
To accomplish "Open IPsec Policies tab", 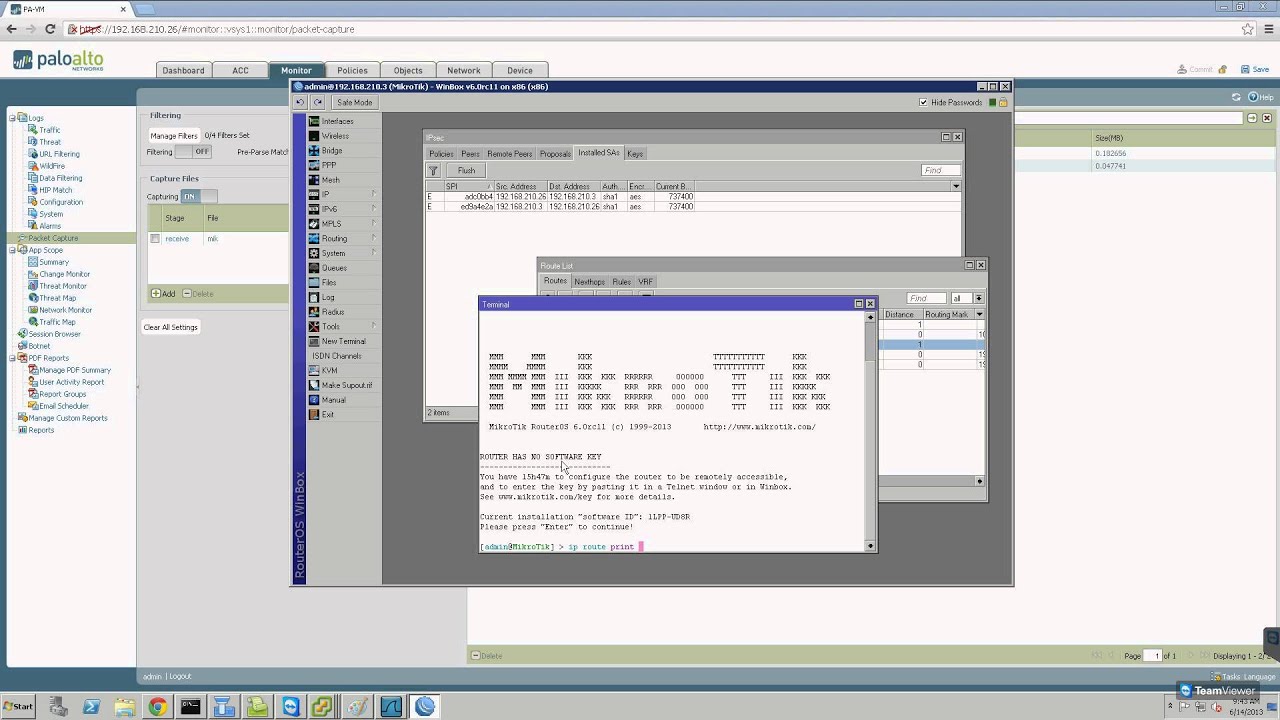I will coord(441,154).
